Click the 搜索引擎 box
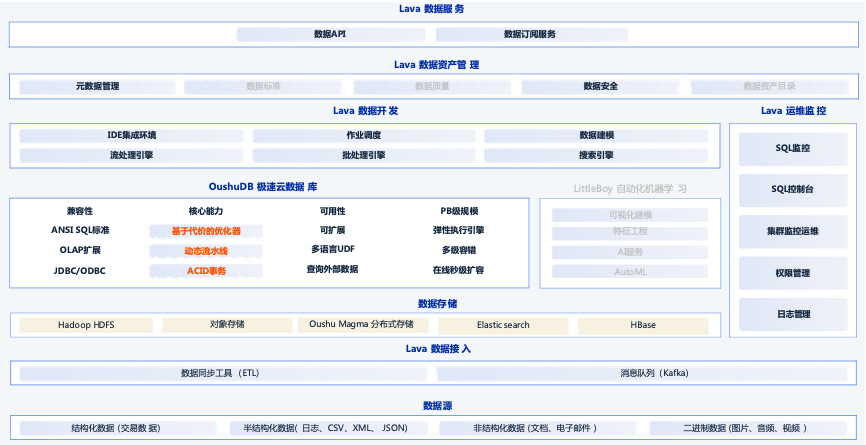The image size is (866, 445). point(596,156)
